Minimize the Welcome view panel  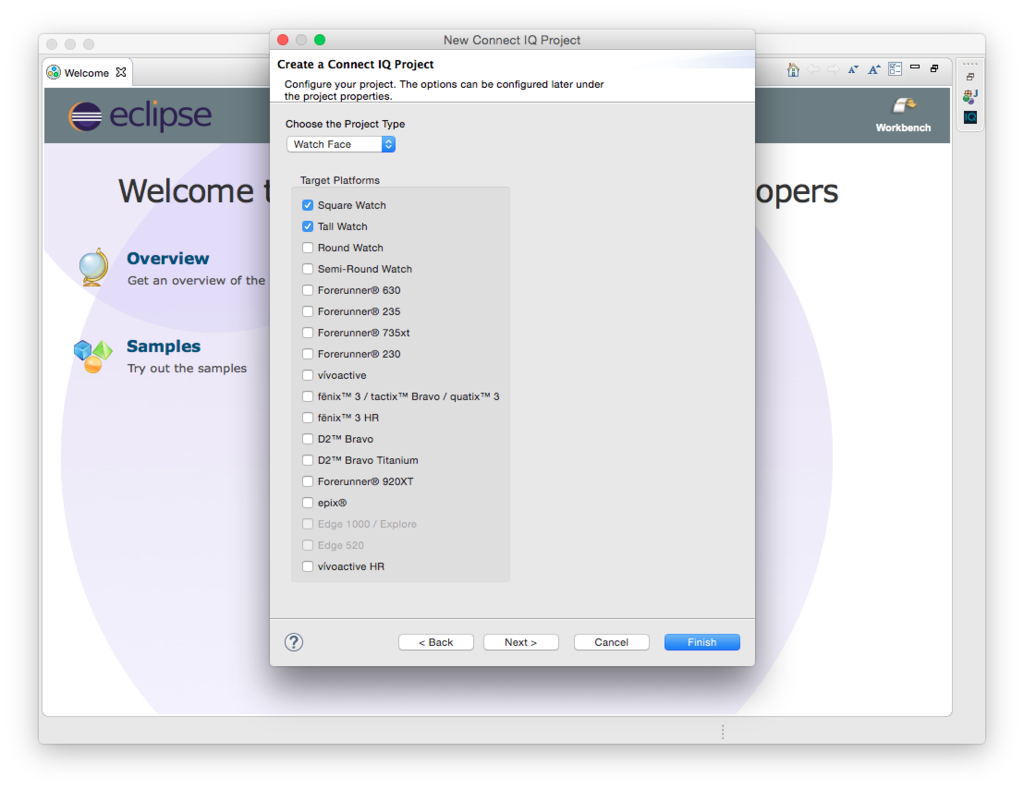point(915,67)
